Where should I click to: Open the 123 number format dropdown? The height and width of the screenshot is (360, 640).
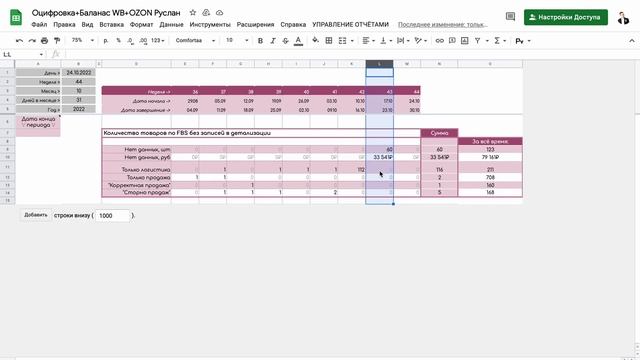pos(158,40)
